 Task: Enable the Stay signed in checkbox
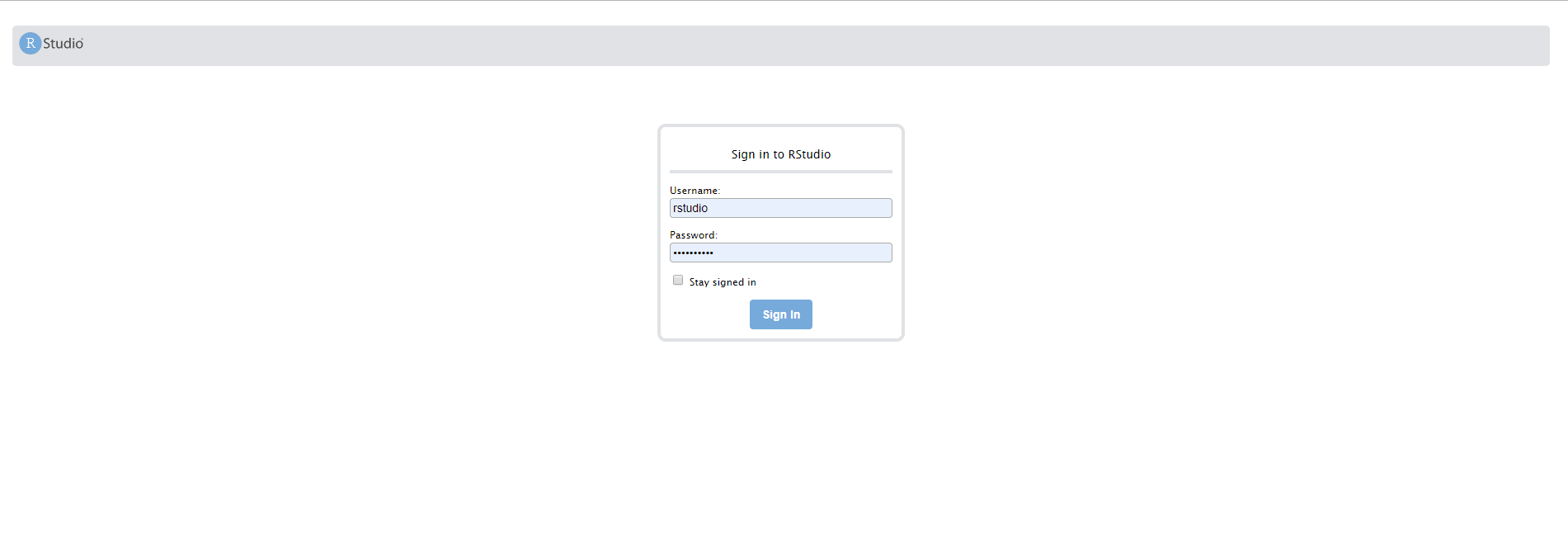678,281
